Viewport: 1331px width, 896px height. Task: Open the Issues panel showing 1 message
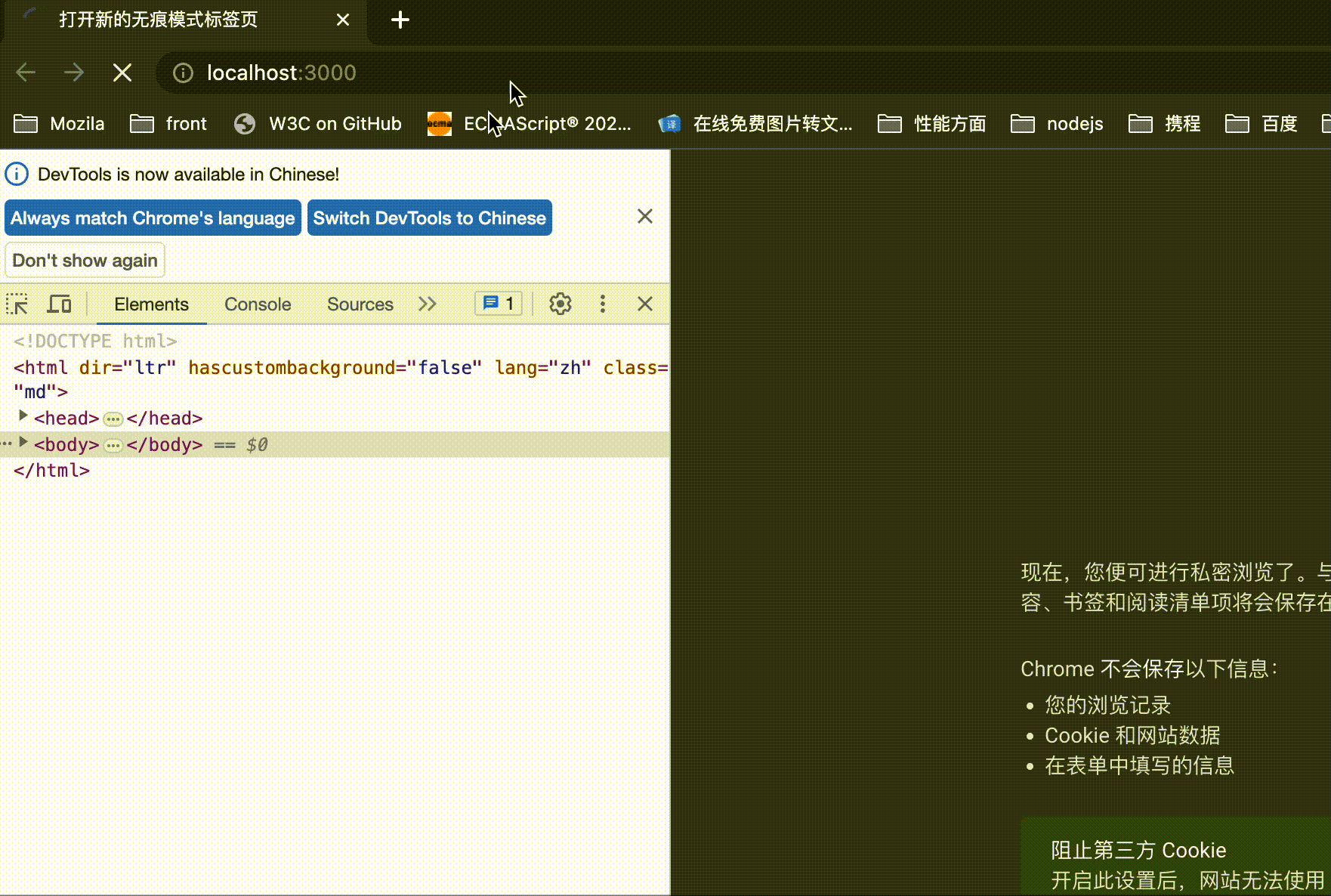(498, 304)
